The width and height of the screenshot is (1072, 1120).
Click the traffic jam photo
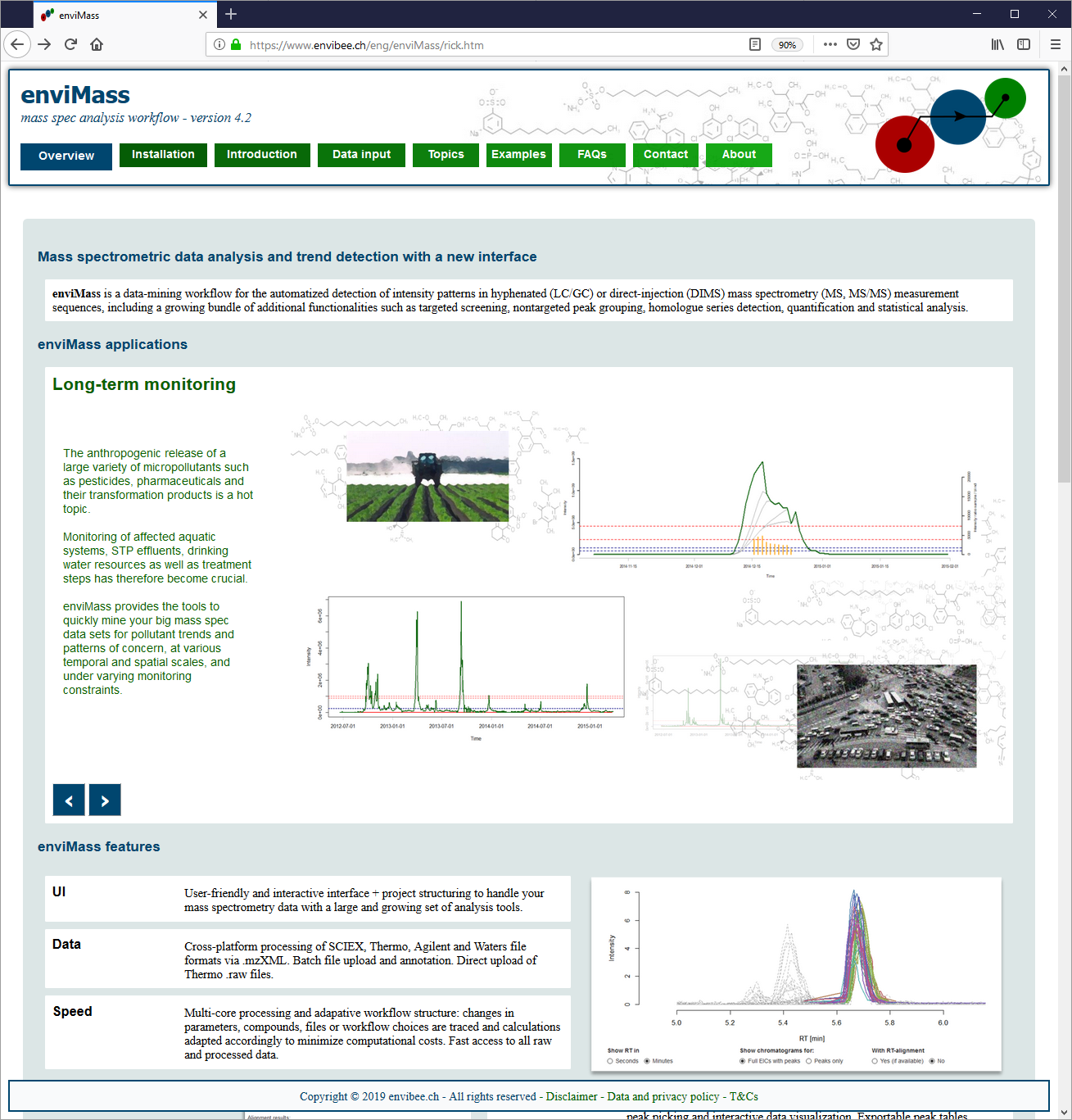coord(887,716)
